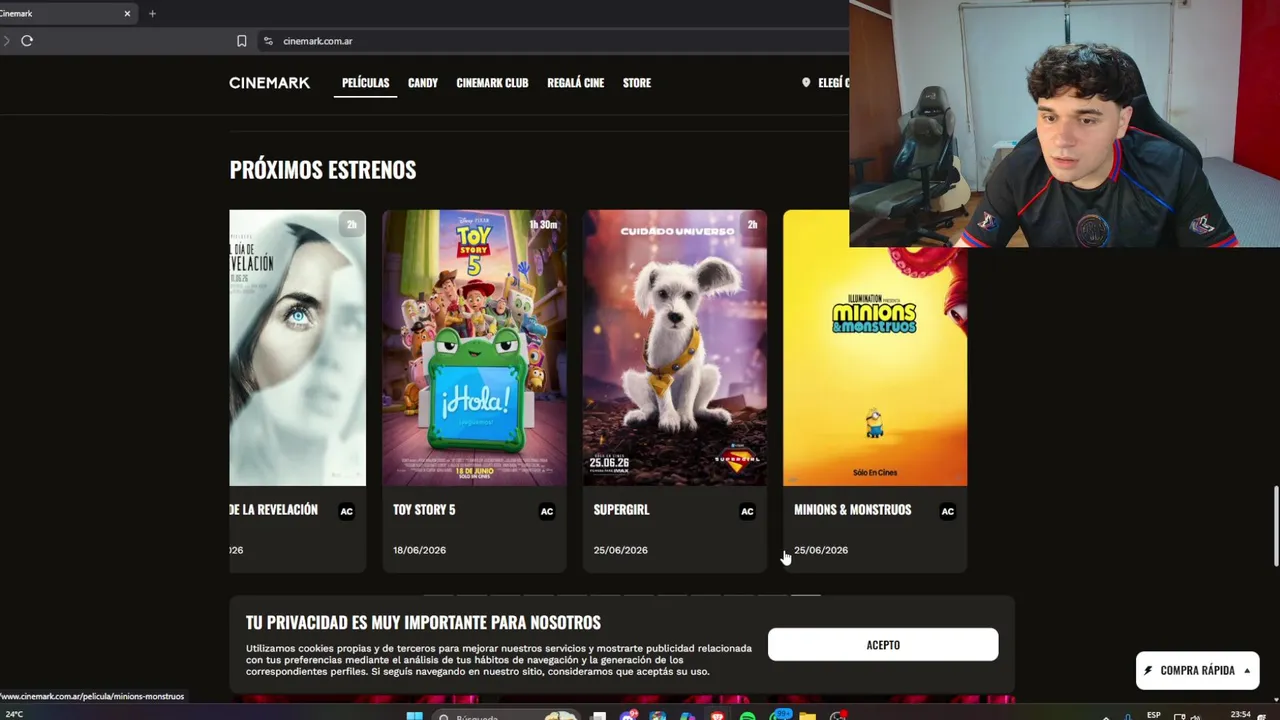Image resolution: width=1280 pixels, height=720 pixels.
Task: Open the Supergirl poster
Action: (675, 348)
